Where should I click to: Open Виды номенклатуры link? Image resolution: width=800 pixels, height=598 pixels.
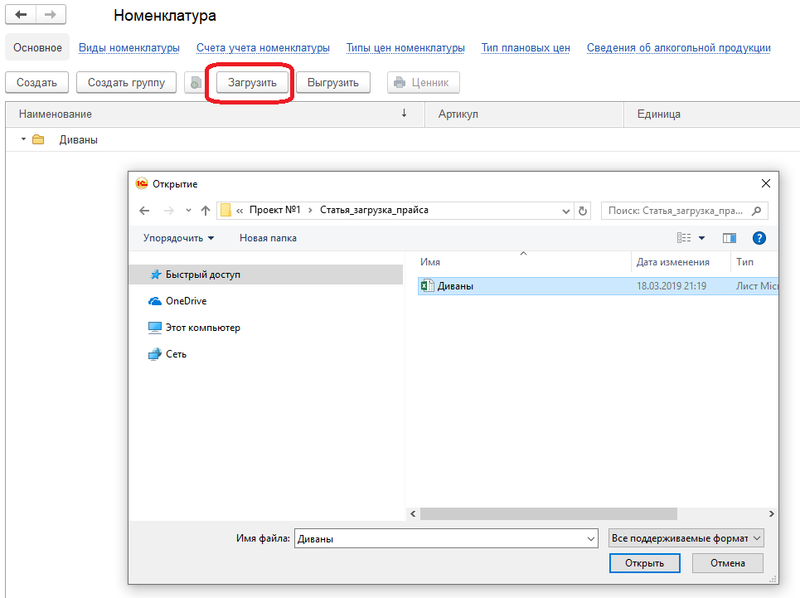[129, 47]
